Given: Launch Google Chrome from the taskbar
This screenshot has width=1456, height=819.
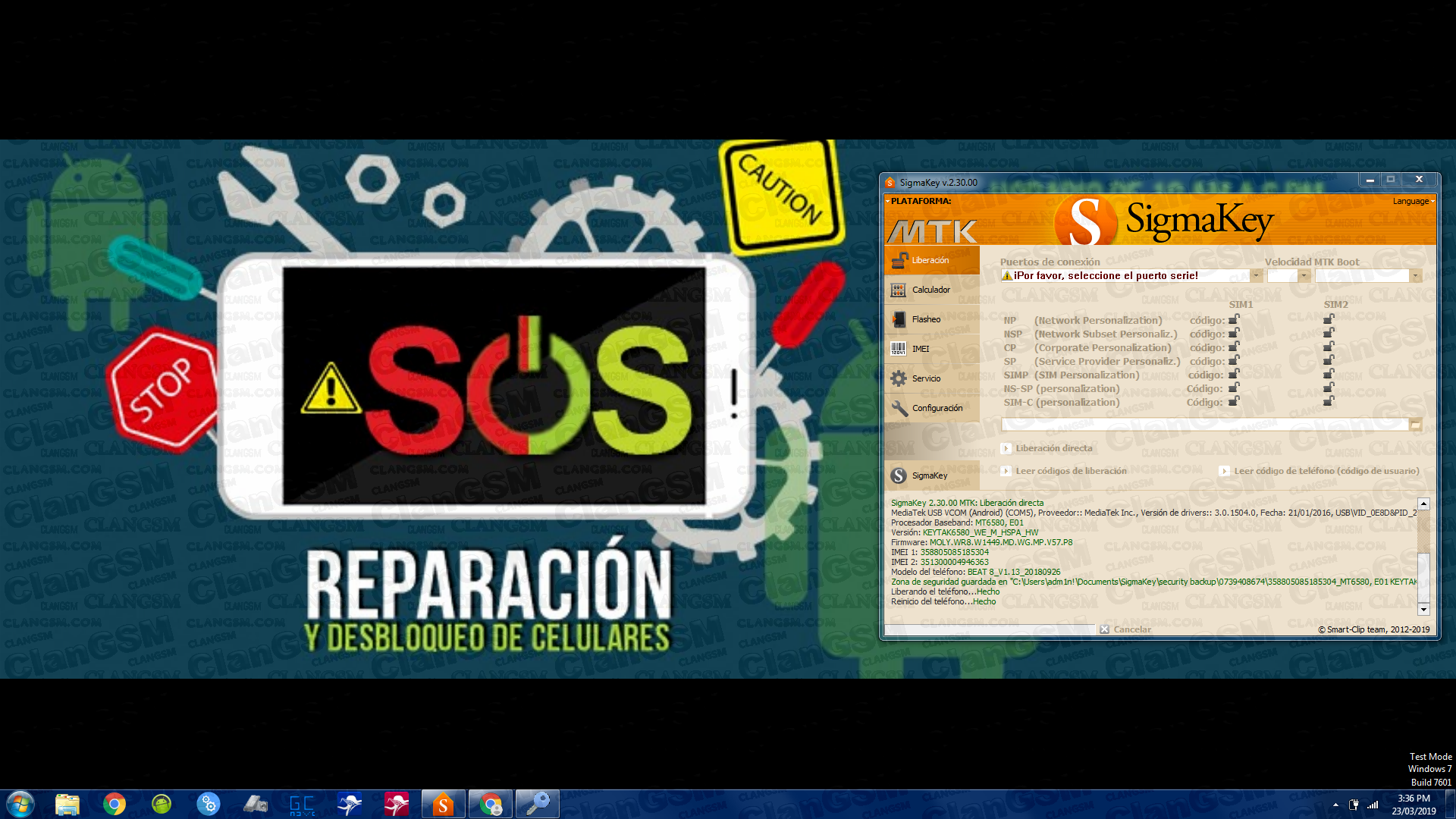Looking at the screenshot, I should (115, 804).
